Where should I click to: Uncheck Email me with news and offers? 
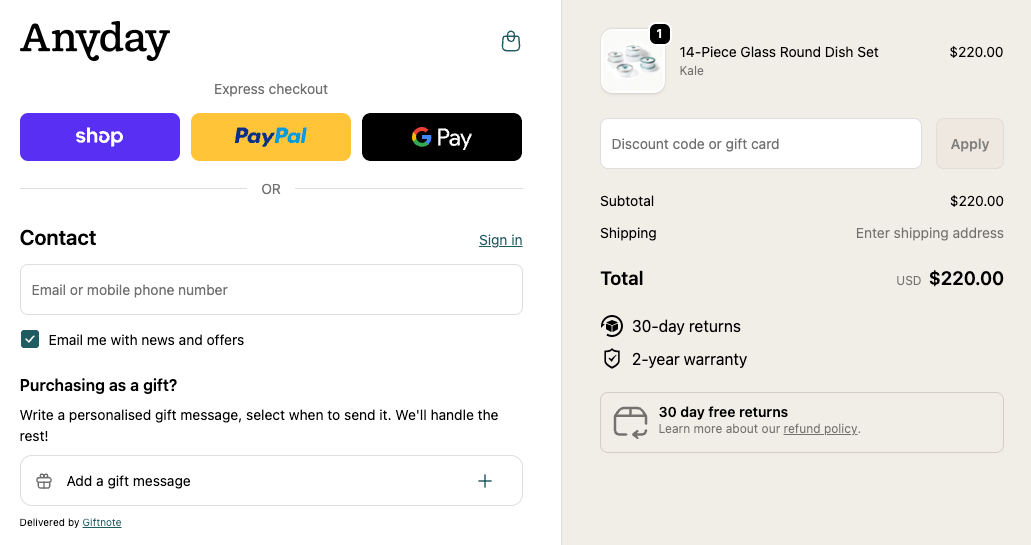pos(30,340)
